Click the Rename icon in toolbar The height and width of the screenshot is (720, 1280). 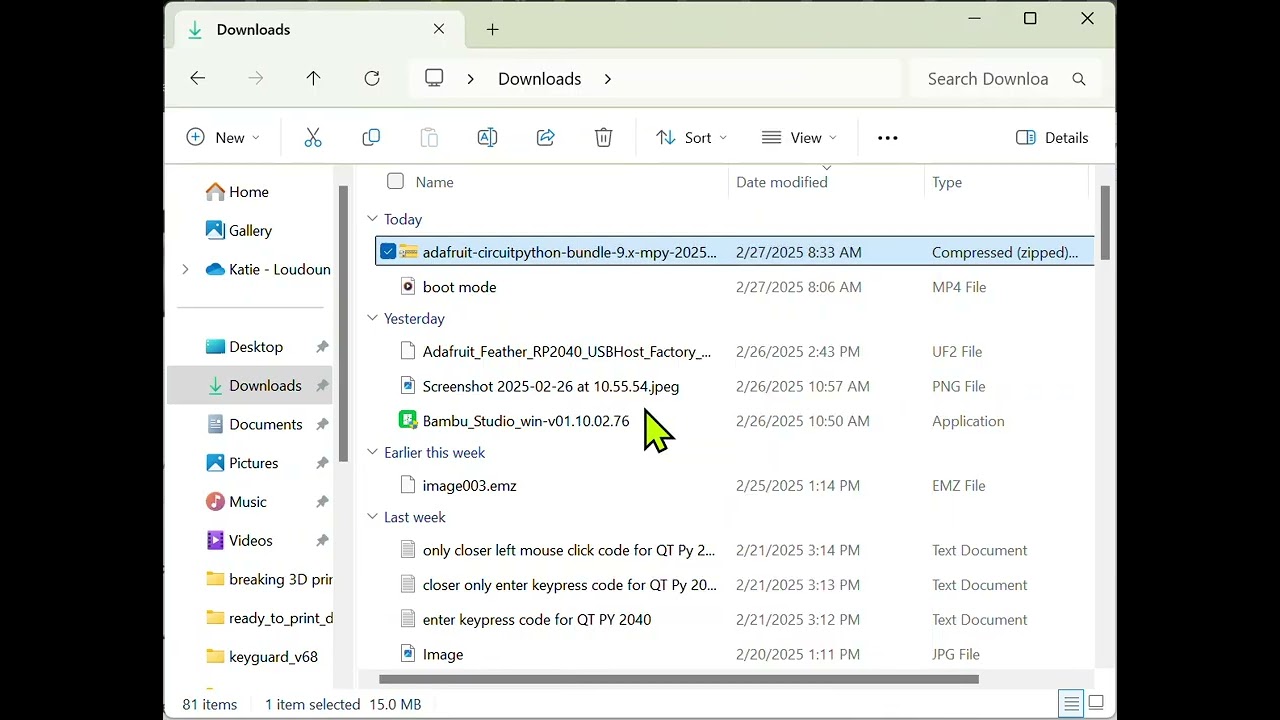pos(487,138)
